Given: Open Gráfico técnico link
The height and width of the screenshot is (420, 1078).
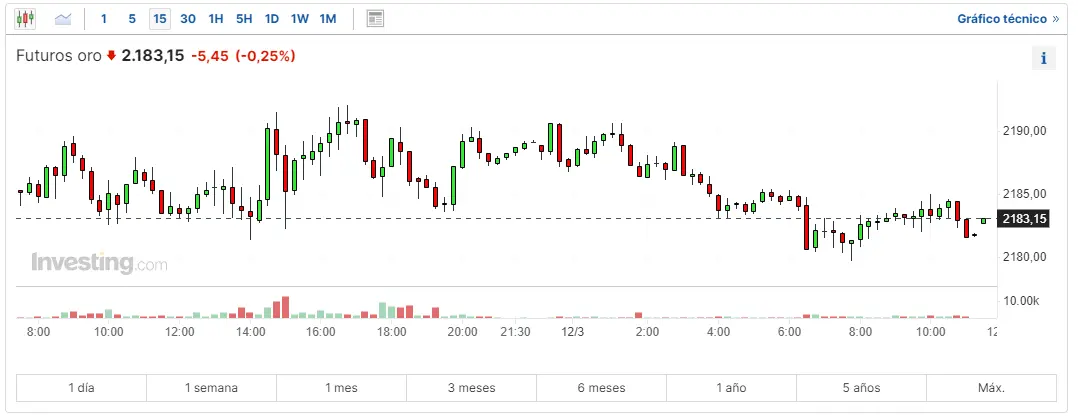Looking at the screenshot, I should [x=1007, y=19].
